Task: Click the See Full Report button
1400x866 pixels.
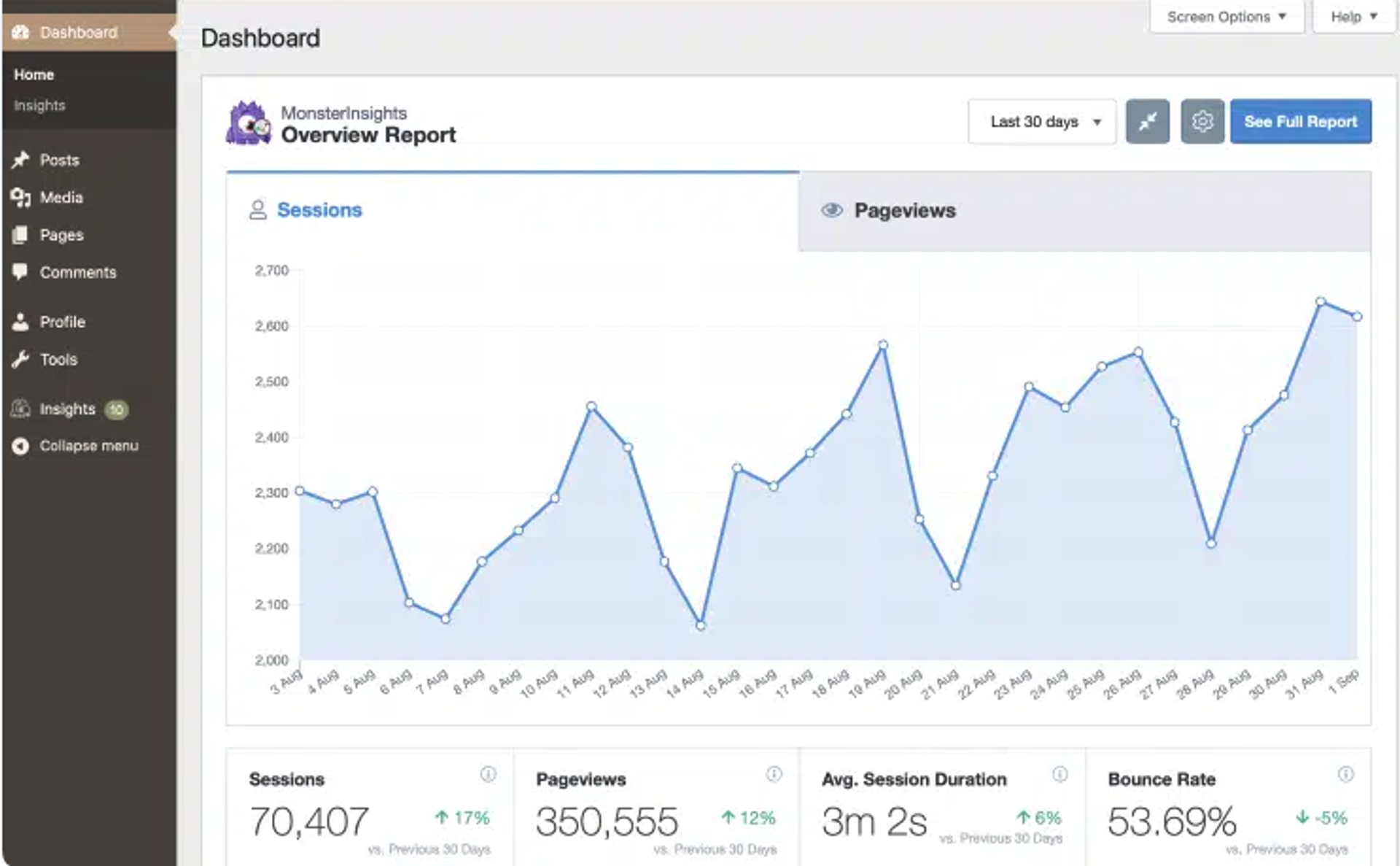Action: coord(1300,121)
